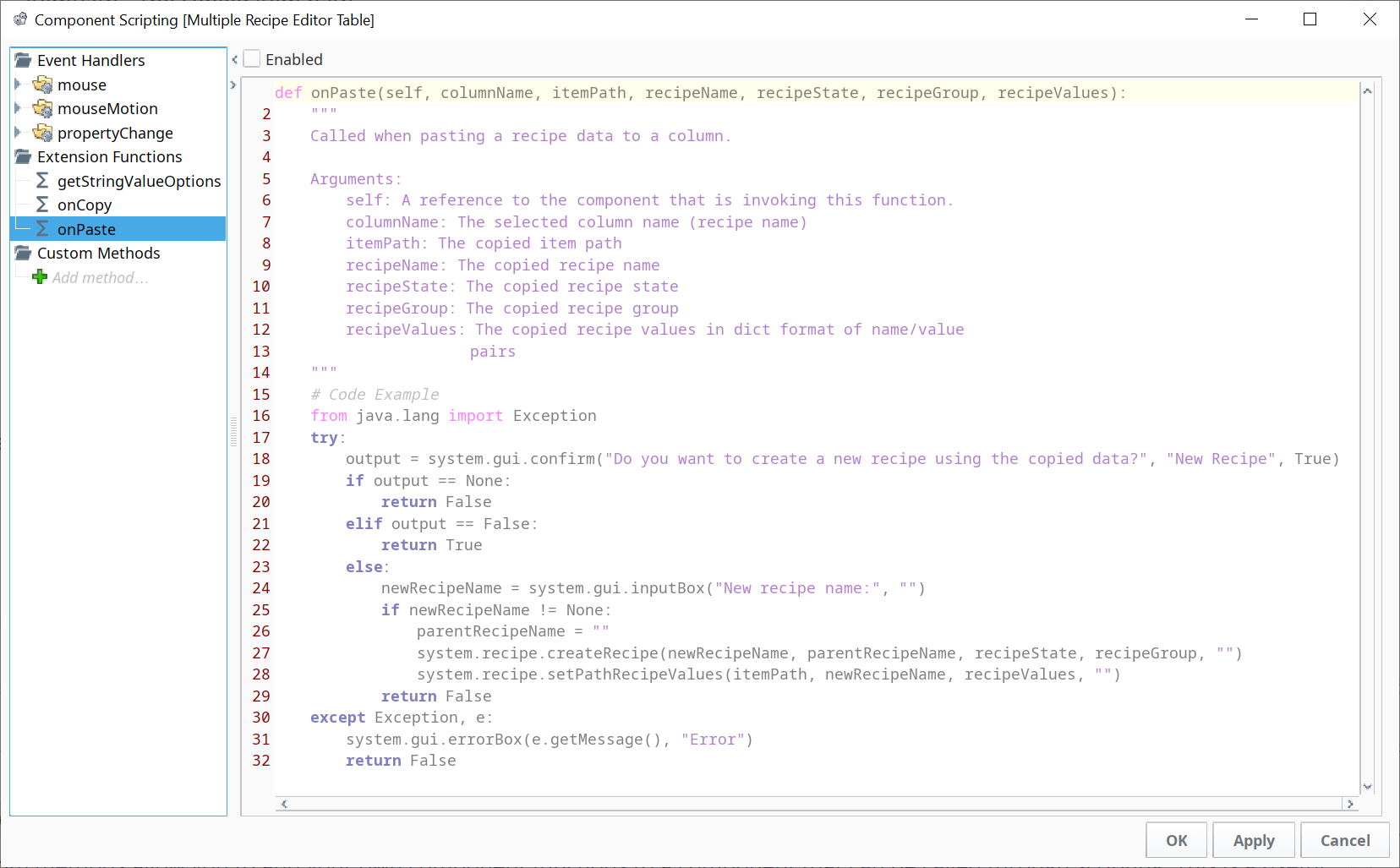Click the Extension Functions folder icon
The image size is (1400, 868).
23,156
